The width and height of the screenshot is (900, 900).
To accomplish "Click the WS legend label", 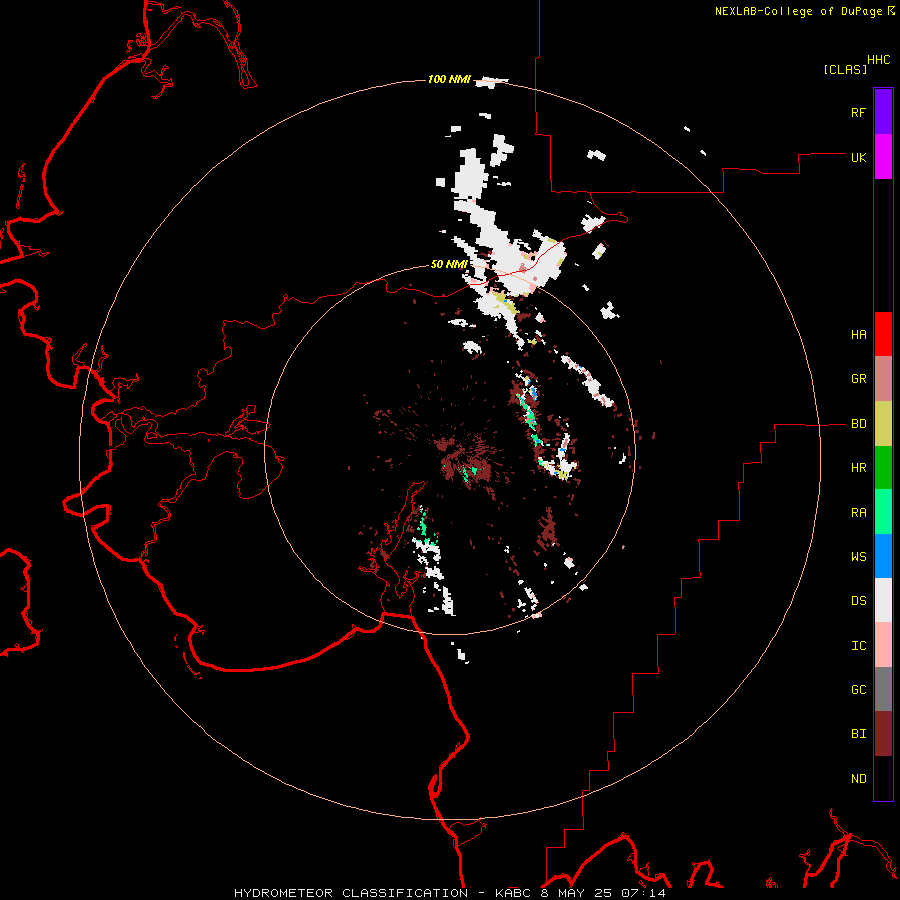I will point(858,557).
